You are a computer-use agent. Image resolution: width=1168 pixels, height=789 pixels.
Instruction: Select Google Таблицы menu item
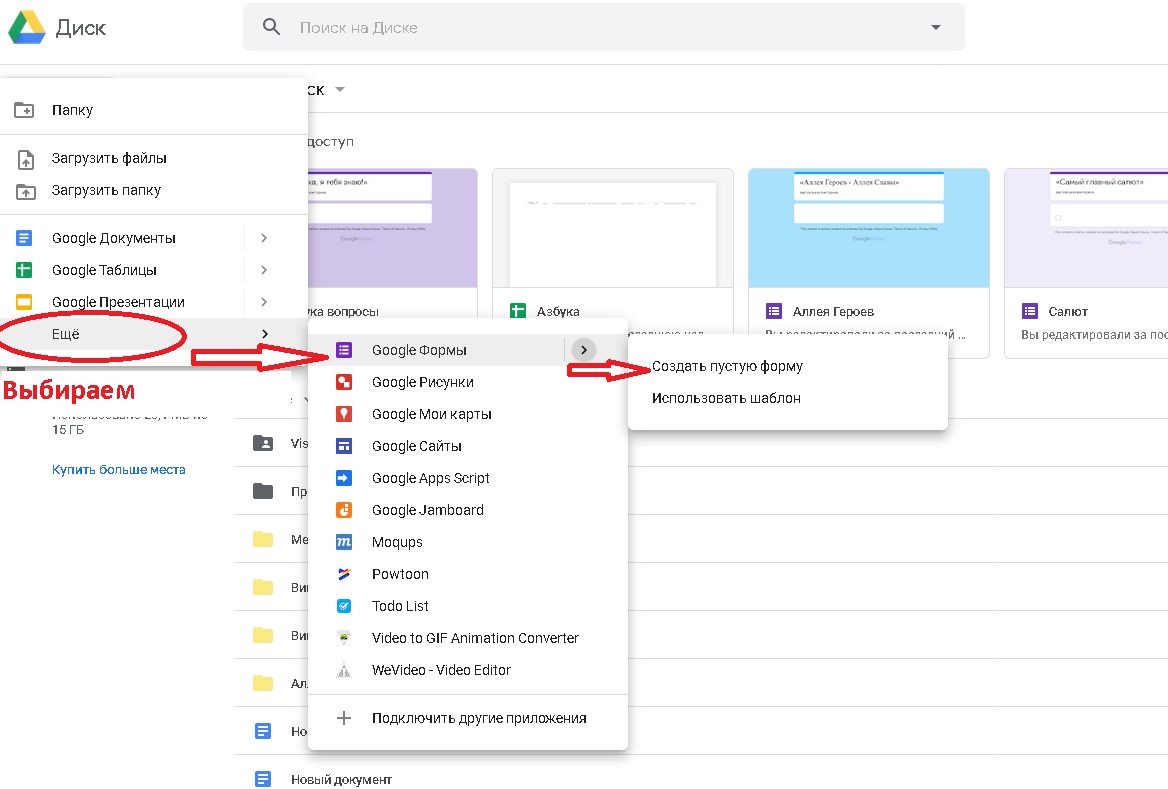click(153, 270)
